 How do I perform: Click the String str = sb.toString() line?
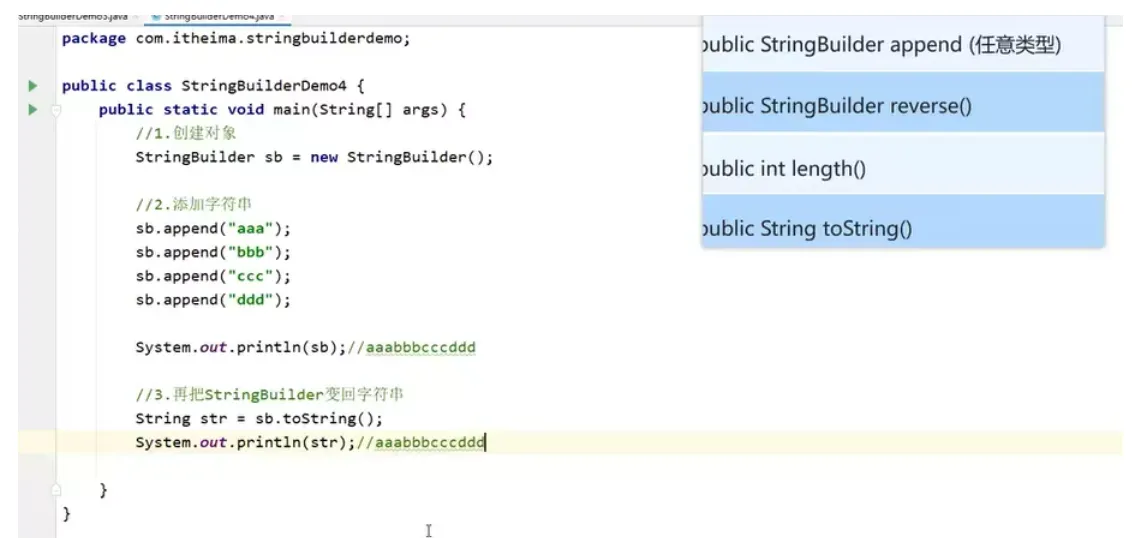pos(259,419)
